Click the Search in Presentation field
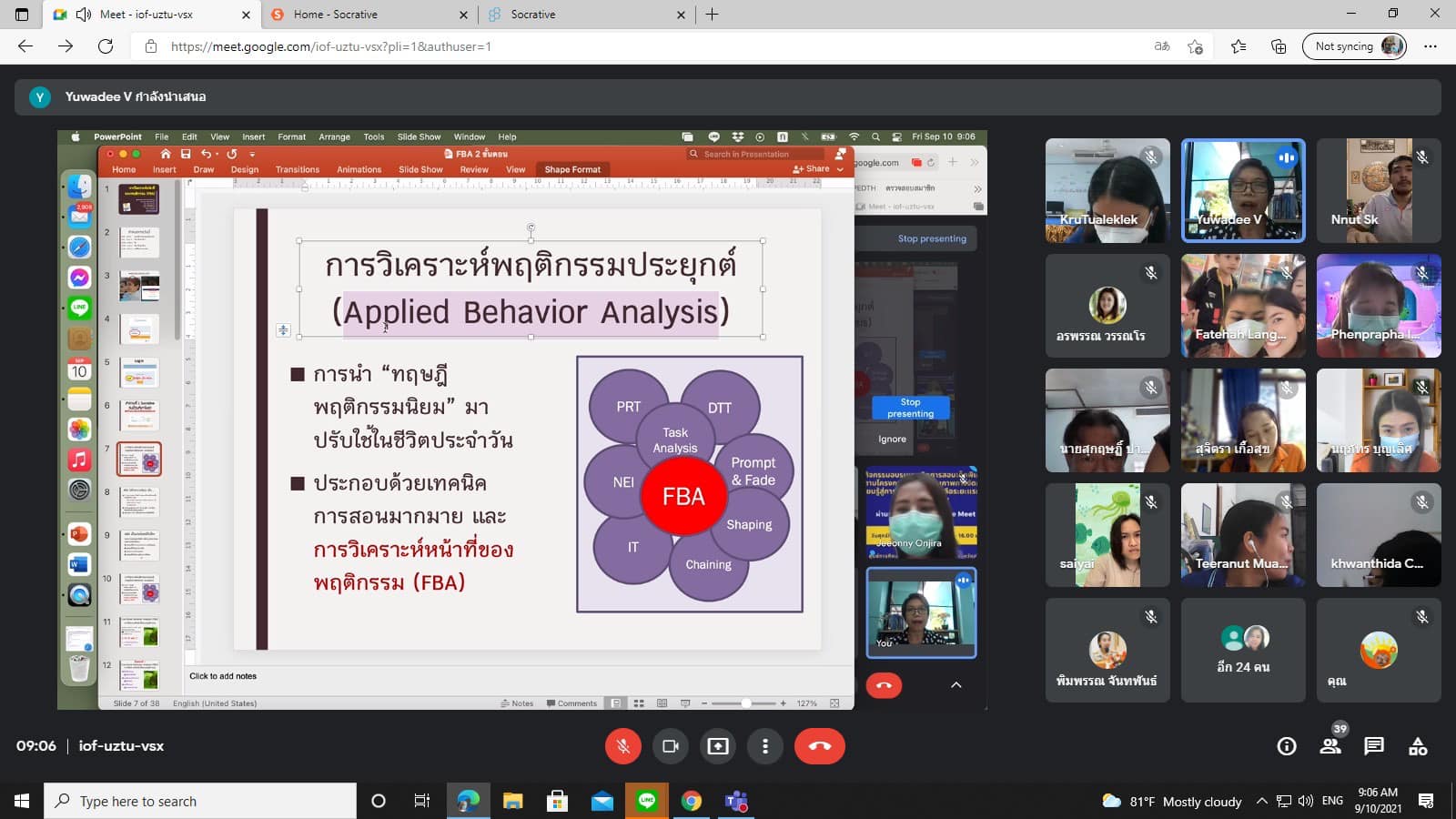This screenshot has width=1456, height=819. coord(754,154)
